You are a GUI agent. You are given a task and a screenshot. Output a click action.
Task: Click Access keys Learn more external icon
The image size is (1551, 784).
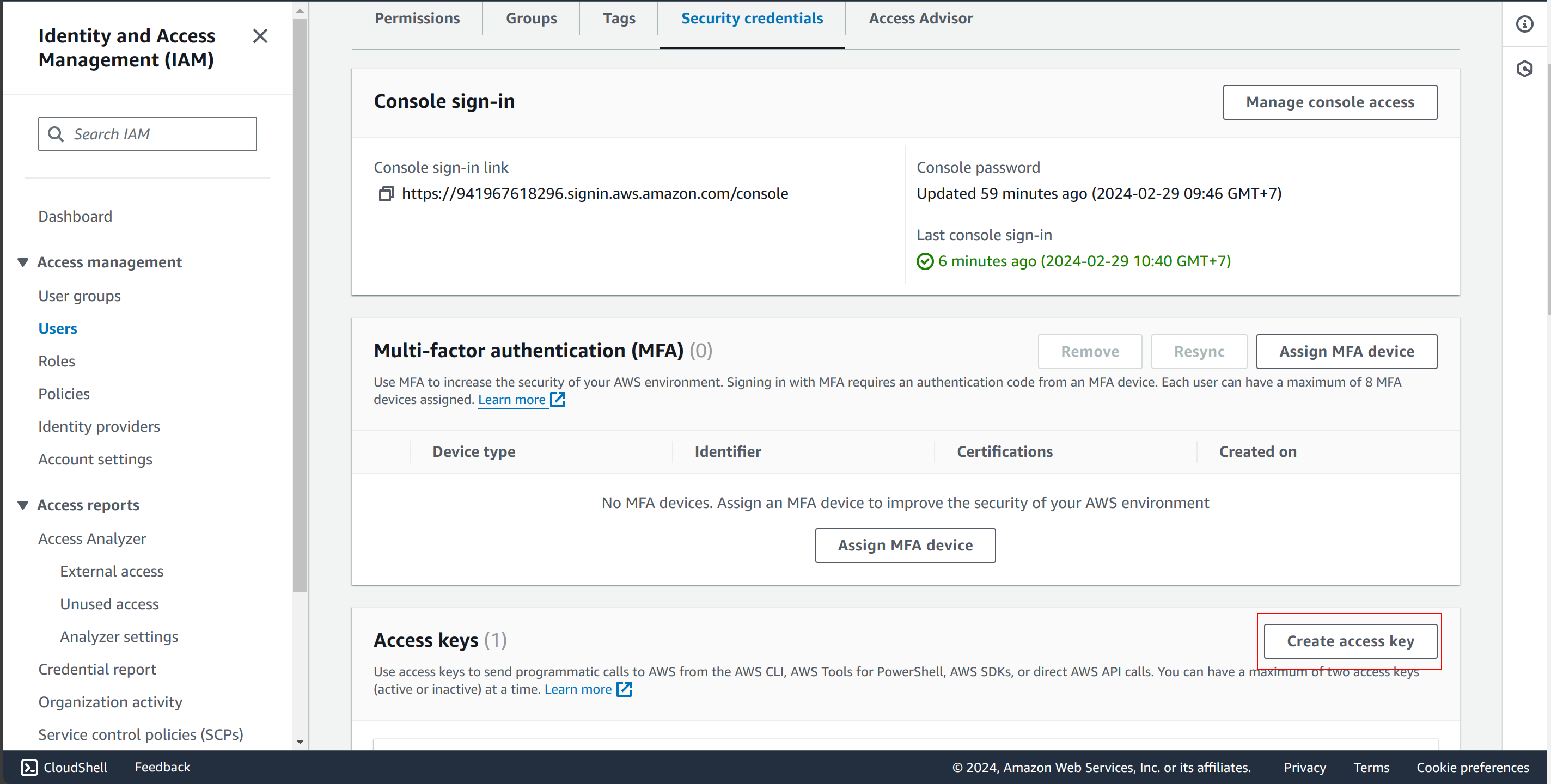(x=624, y=689)
